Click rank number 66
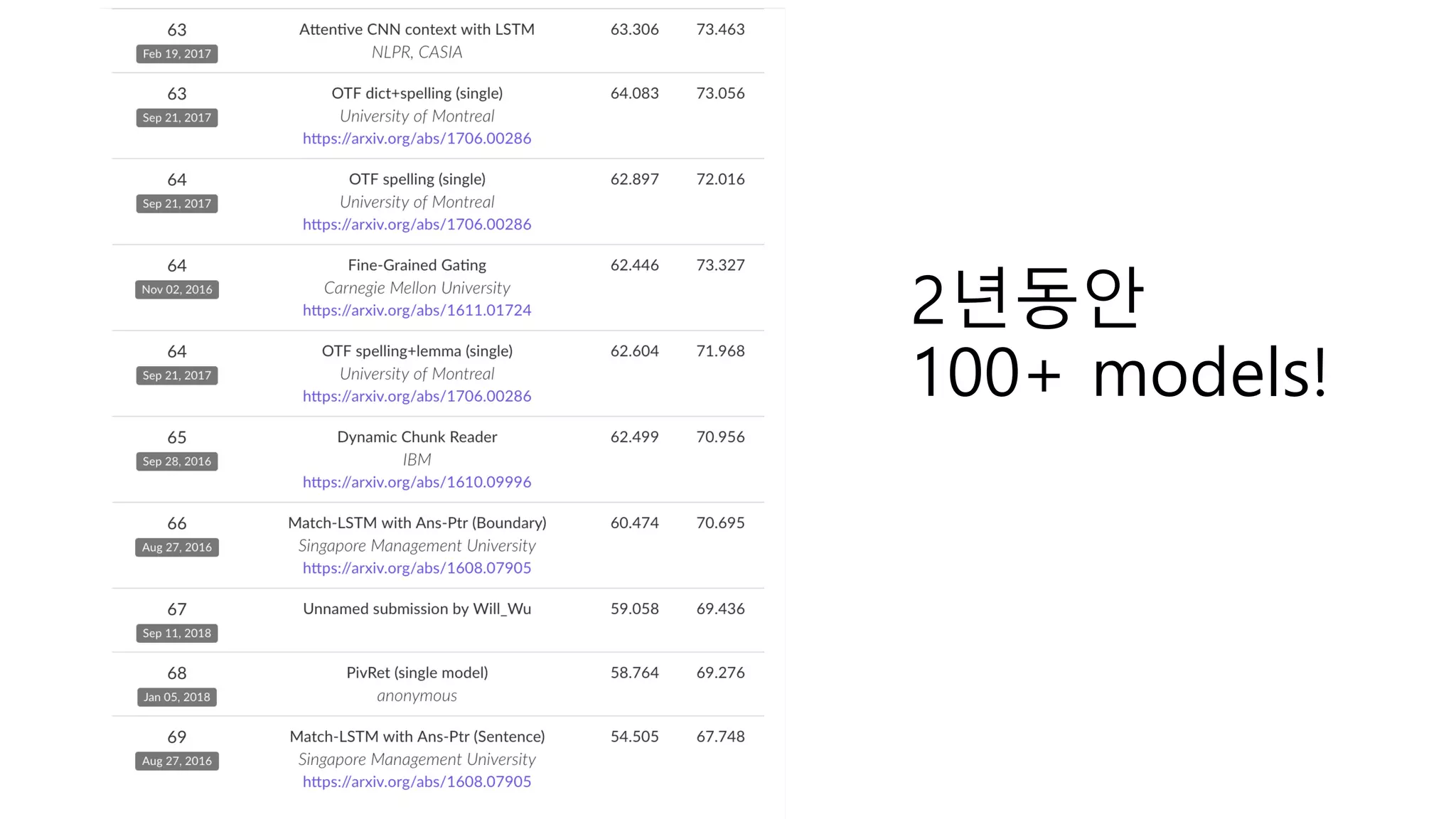Viewport: 1456px width, 819px height. [177, 524]
